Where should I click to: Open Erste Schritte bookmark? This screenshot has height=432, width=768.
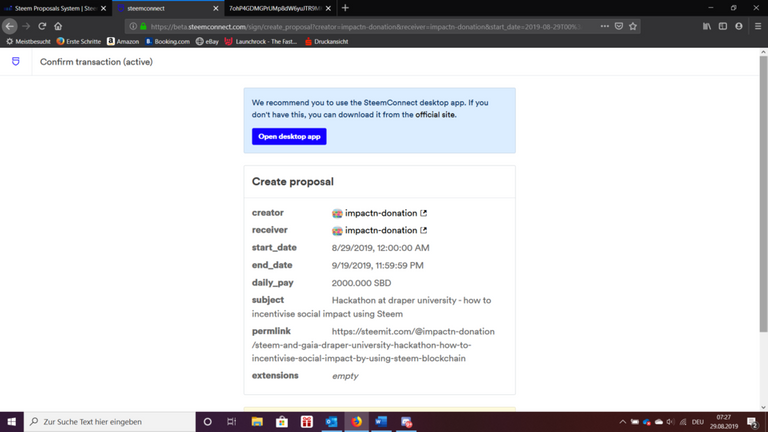[79, 42]
